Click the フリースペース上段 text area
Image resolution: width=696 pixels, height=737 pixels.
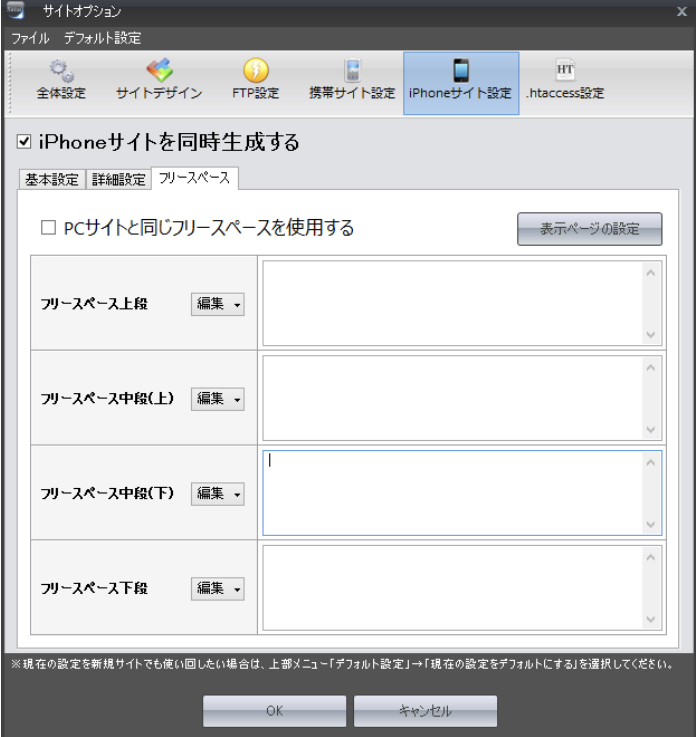[x=452, y=303]
